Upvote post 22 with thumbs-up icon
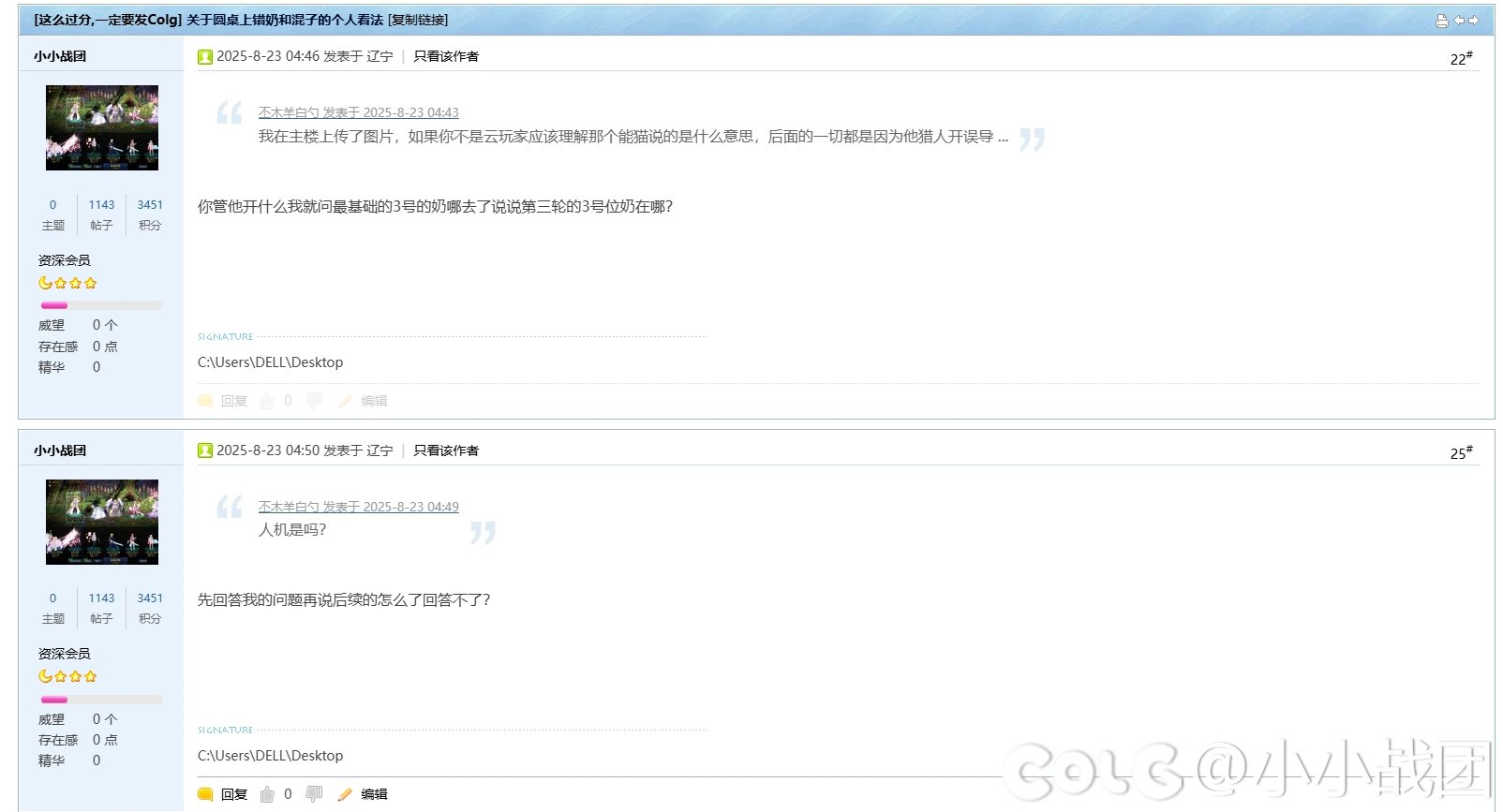 tap(267, 401)
